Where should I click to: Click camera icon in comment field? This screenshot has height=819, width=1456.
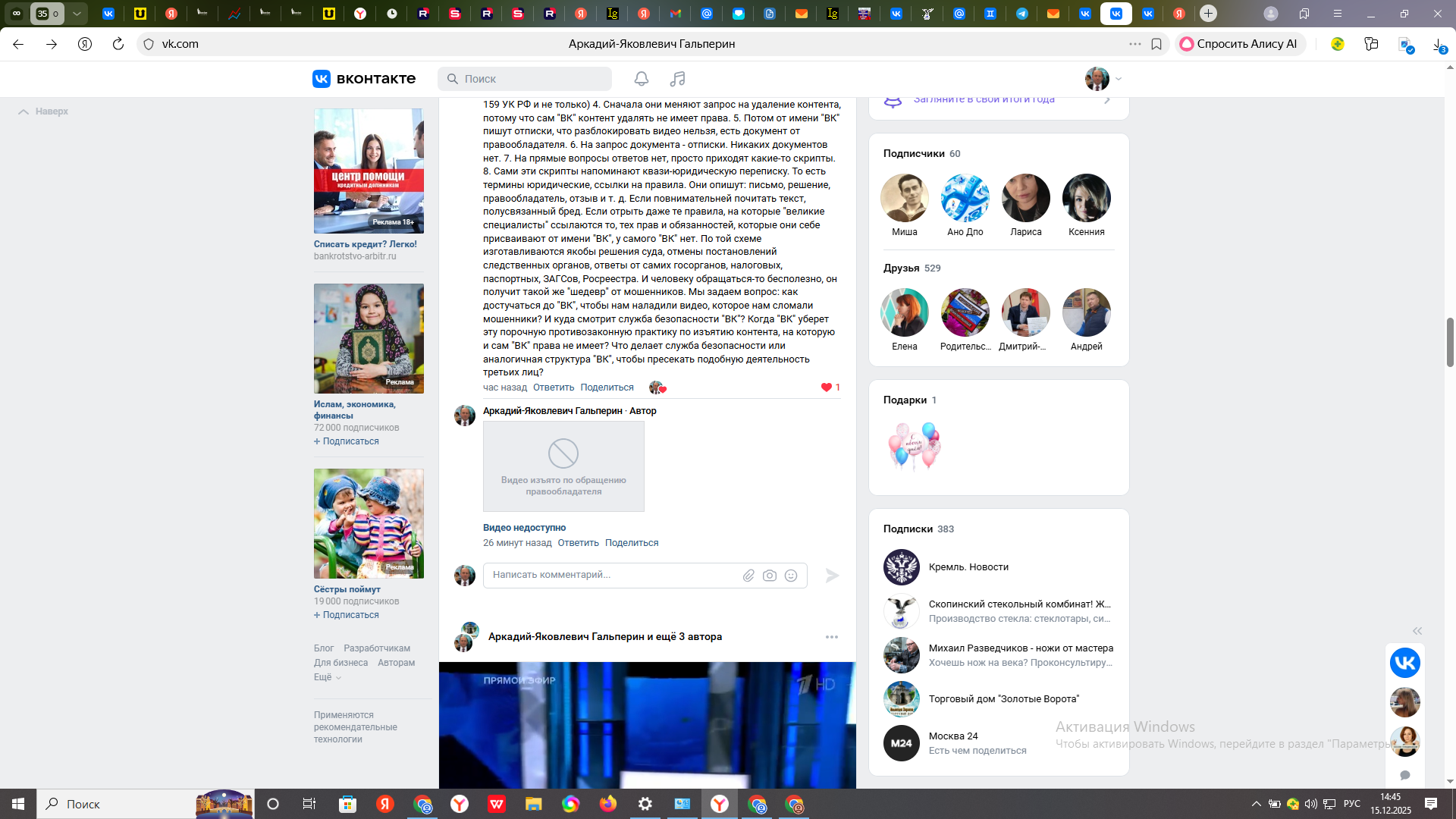pyautogui.click(x=770, y=576)
